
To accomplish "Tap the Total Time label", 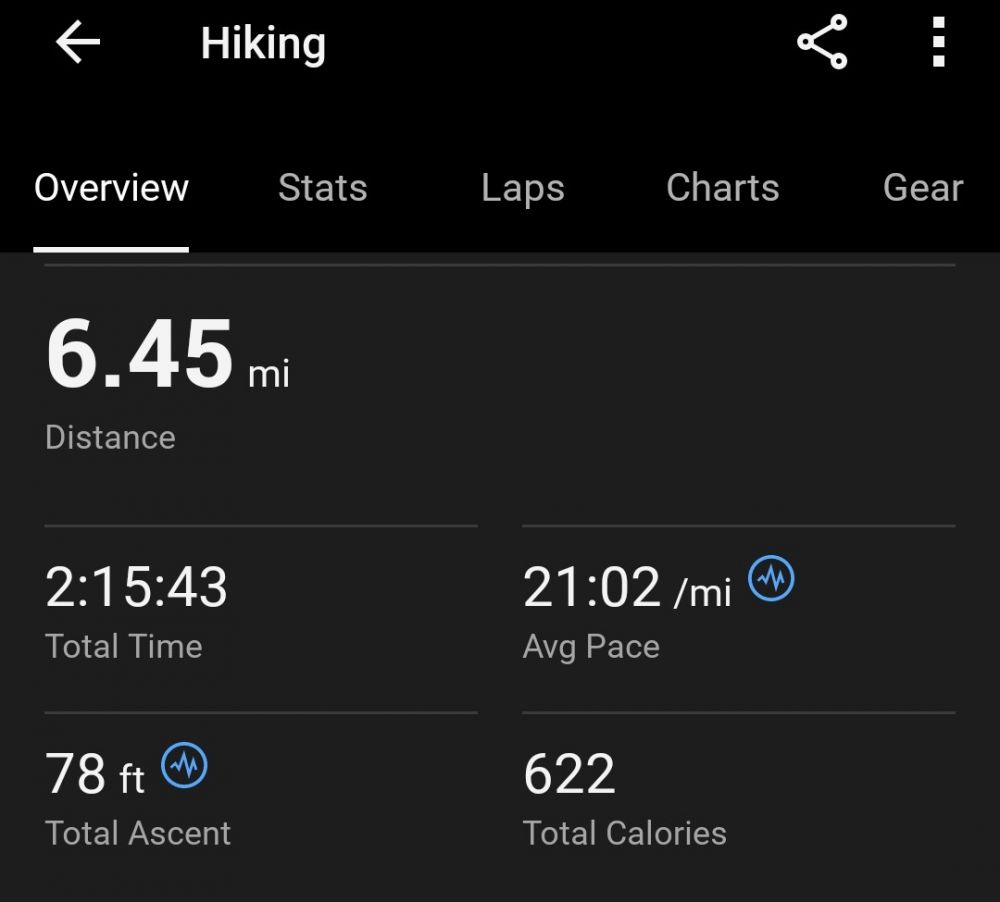I will 124,646.
